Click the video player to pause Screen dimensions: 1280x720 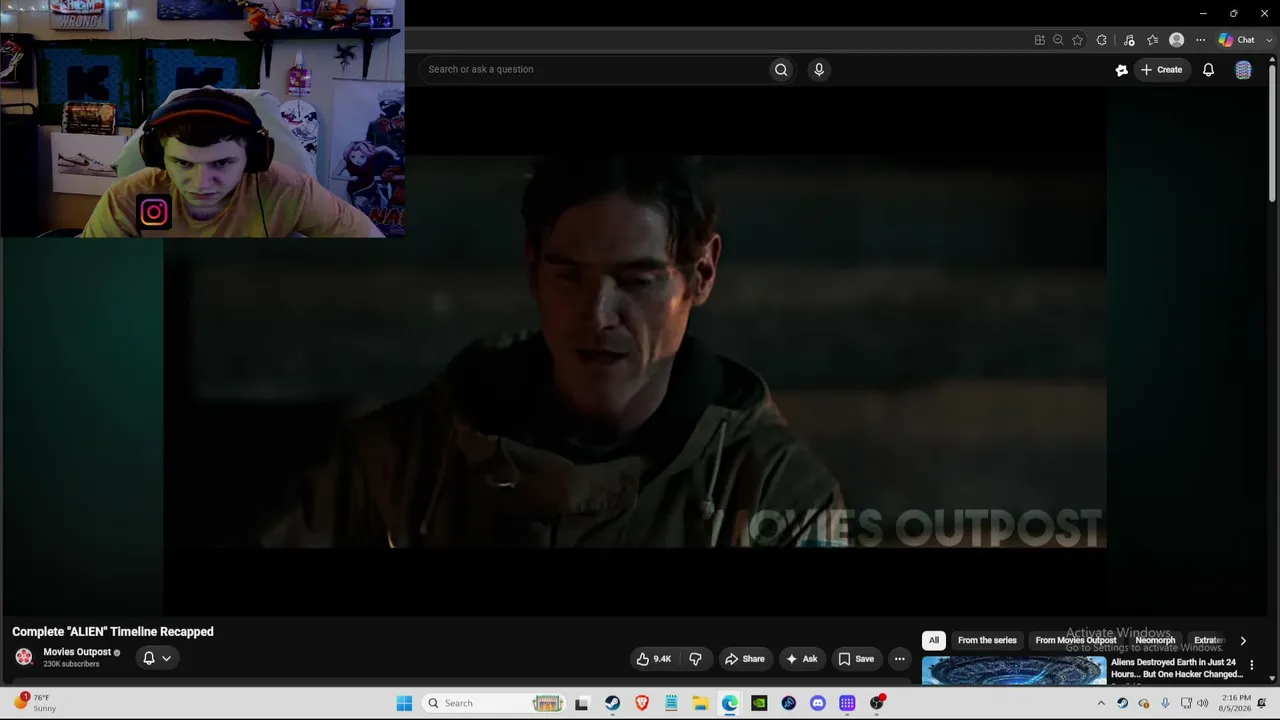(x=635, y=350)
